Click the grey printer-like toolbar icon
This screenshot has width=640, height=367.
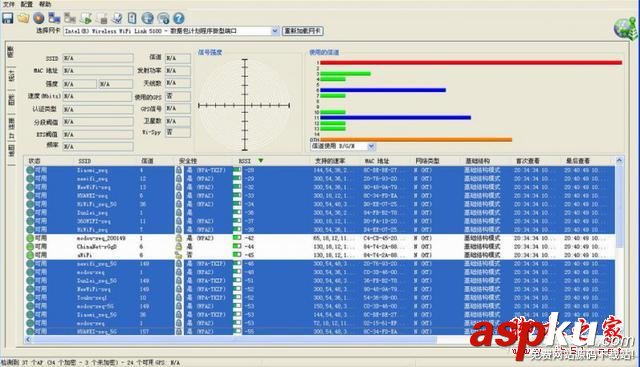101,18
